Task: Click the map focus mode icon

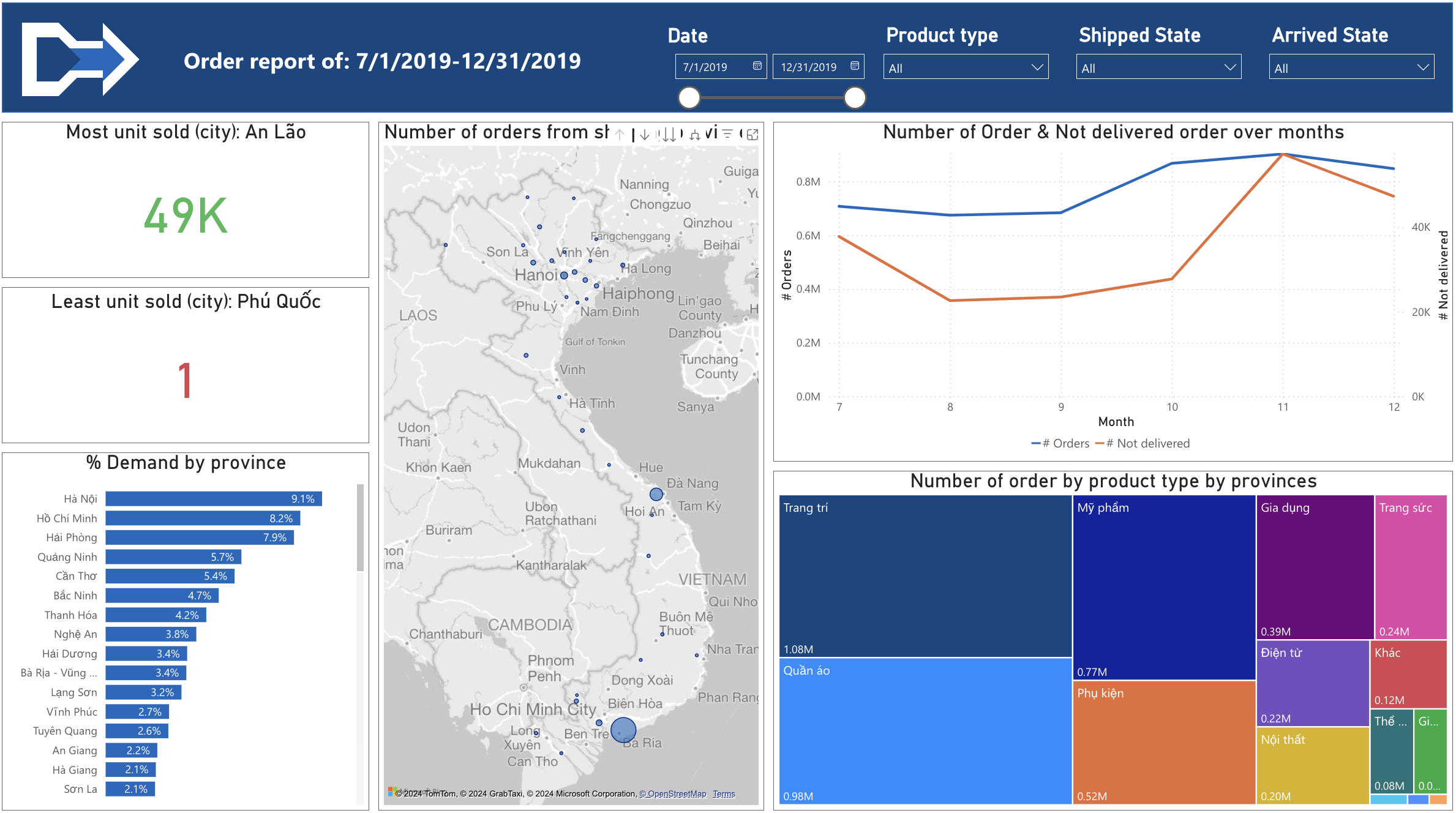Action: click(x=752, y=135)
